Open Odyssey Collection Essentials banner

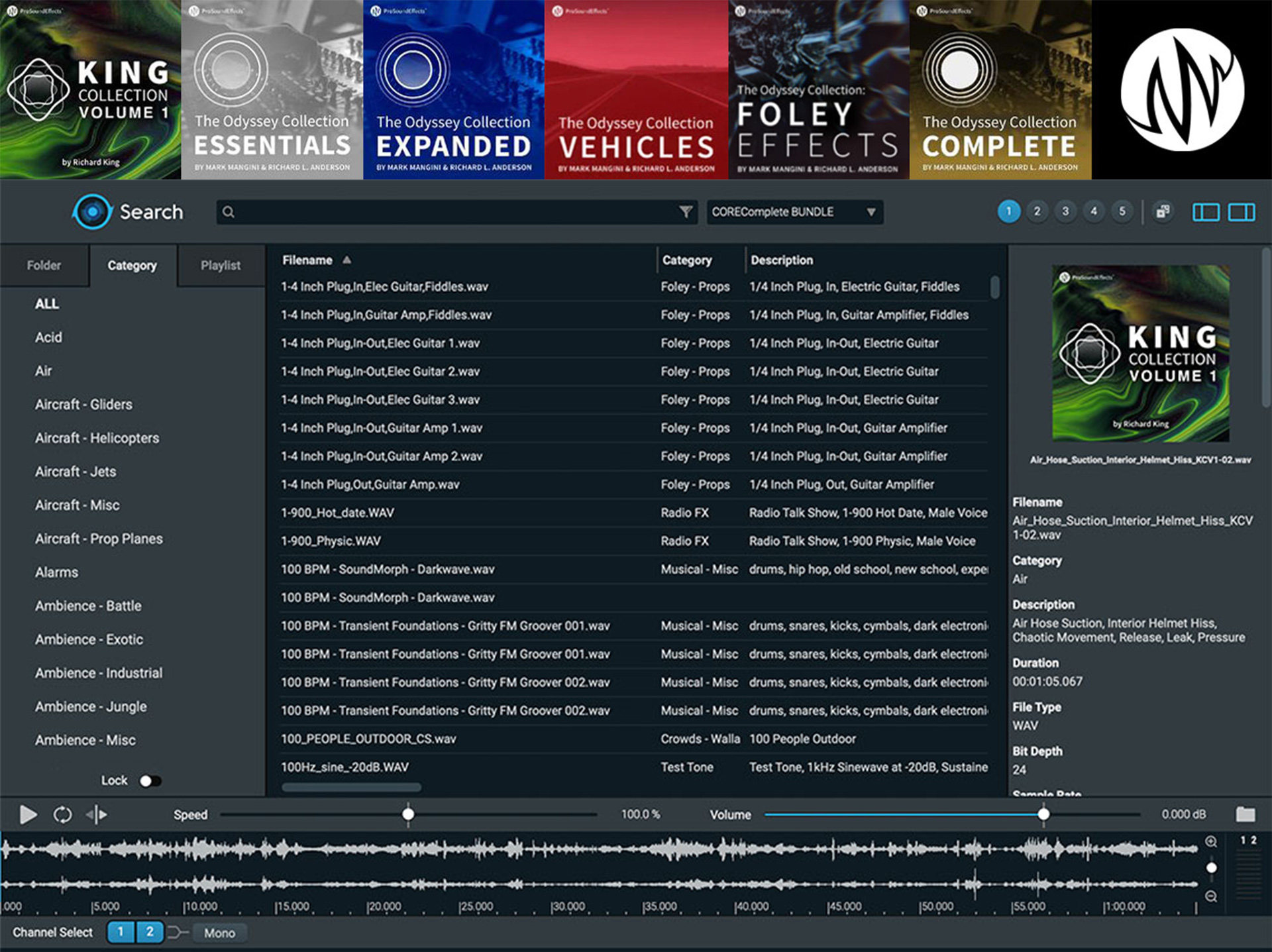click(272, 89)
